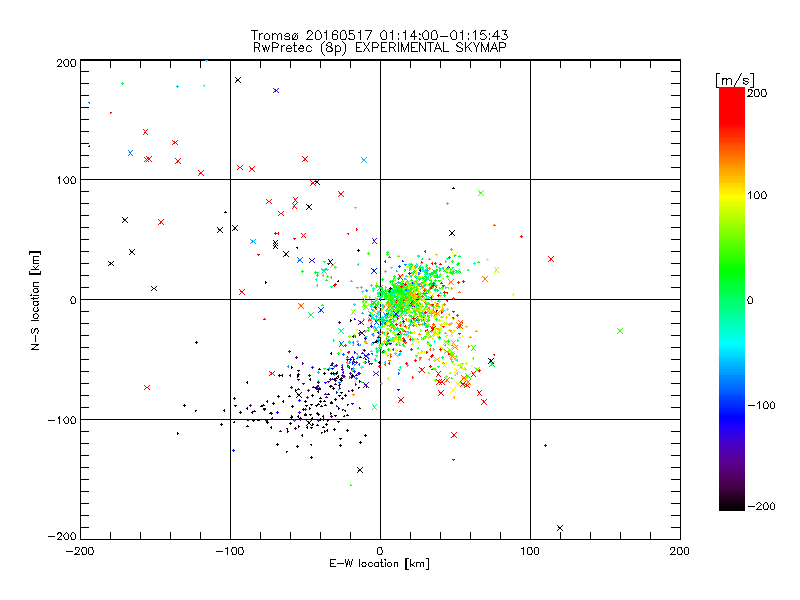Screen dimensions: 800x600
Task: Click the -200 tick label on the colorbar
Action: 762,506
